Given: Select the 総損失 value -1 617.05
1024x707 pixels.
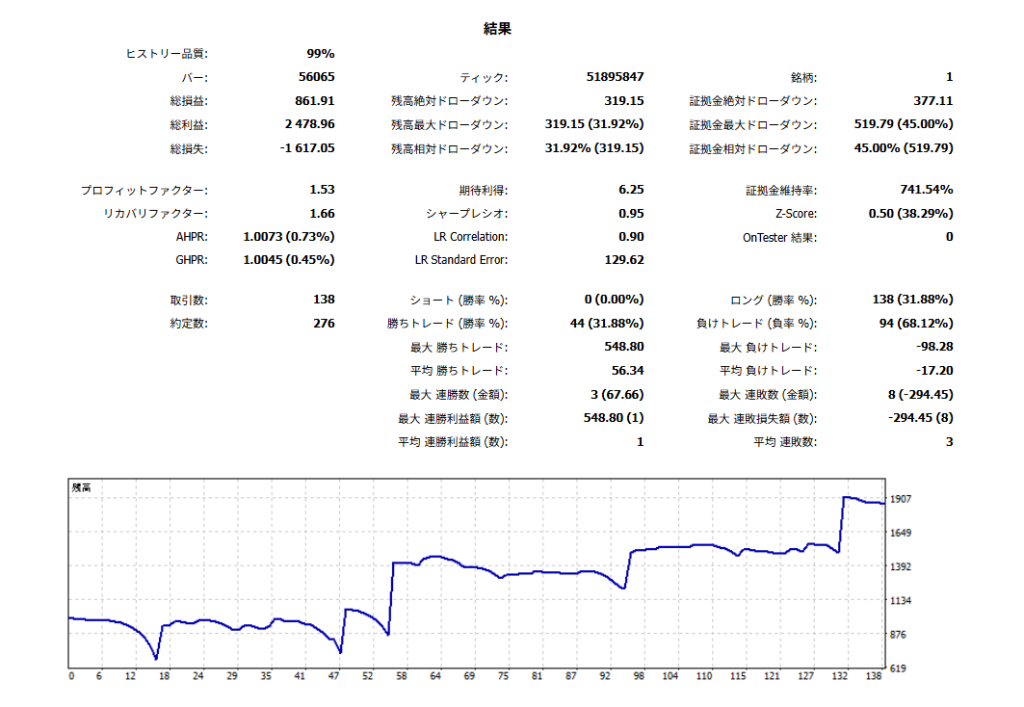Looking at the screenshot, I should click(306, 148).
